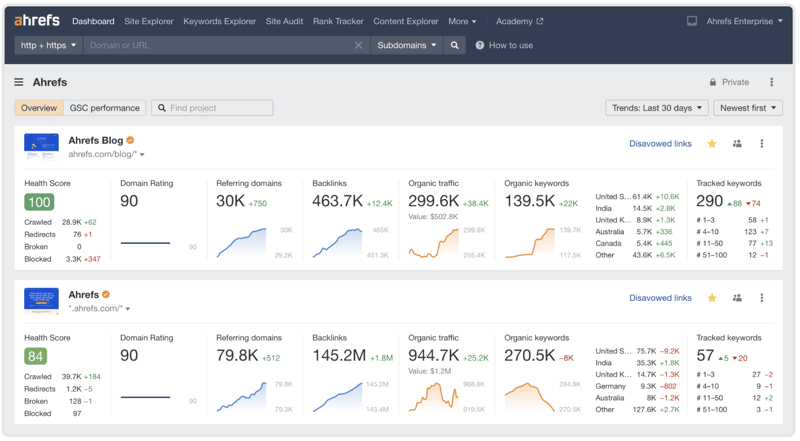The height and width of the screenshot is (441, 800).
Task: Click Ahrefs referring domains 79.8K value
Action: (x=237, y=355)
